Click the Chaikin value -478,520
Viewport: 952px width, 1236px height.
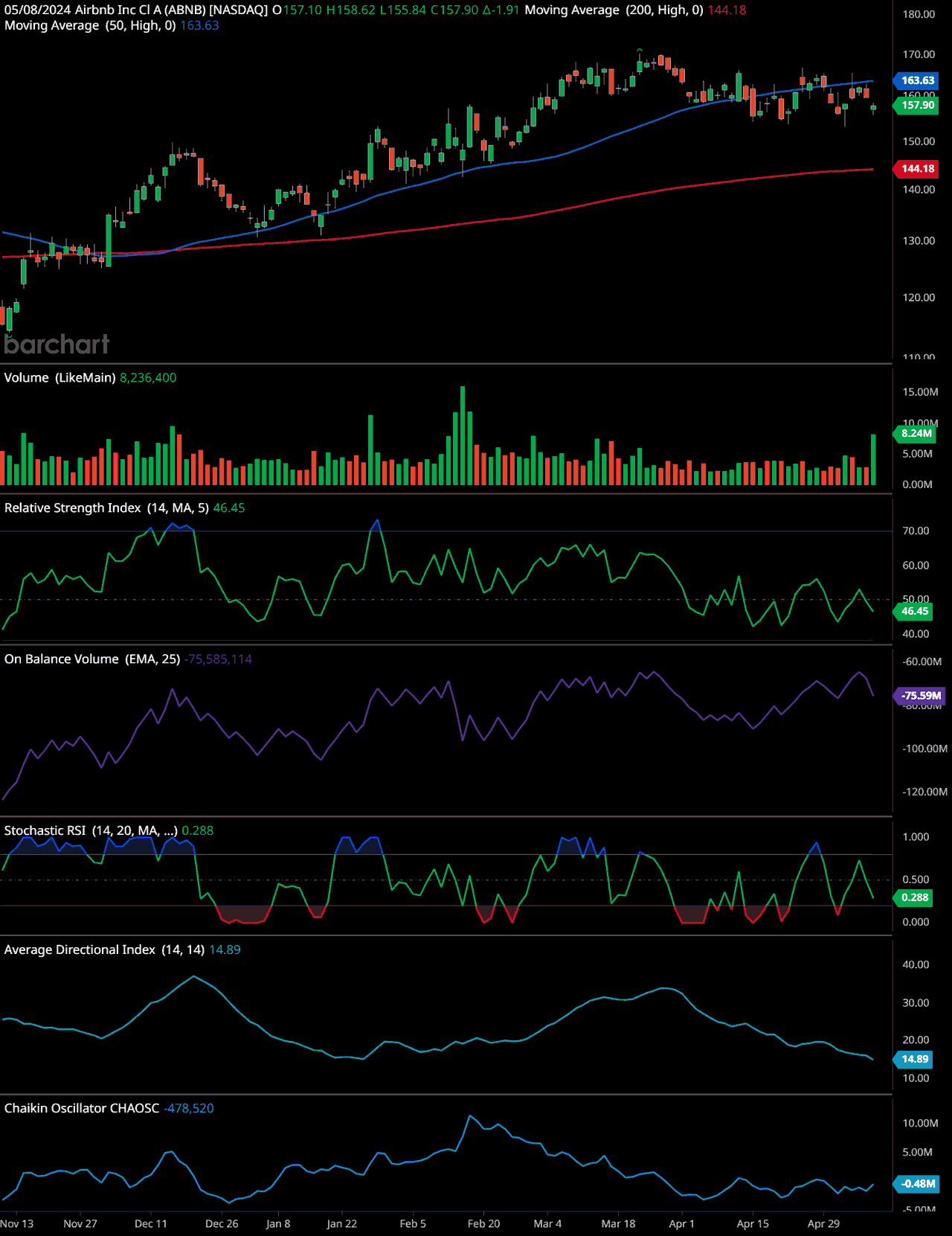coord(189,1108)
